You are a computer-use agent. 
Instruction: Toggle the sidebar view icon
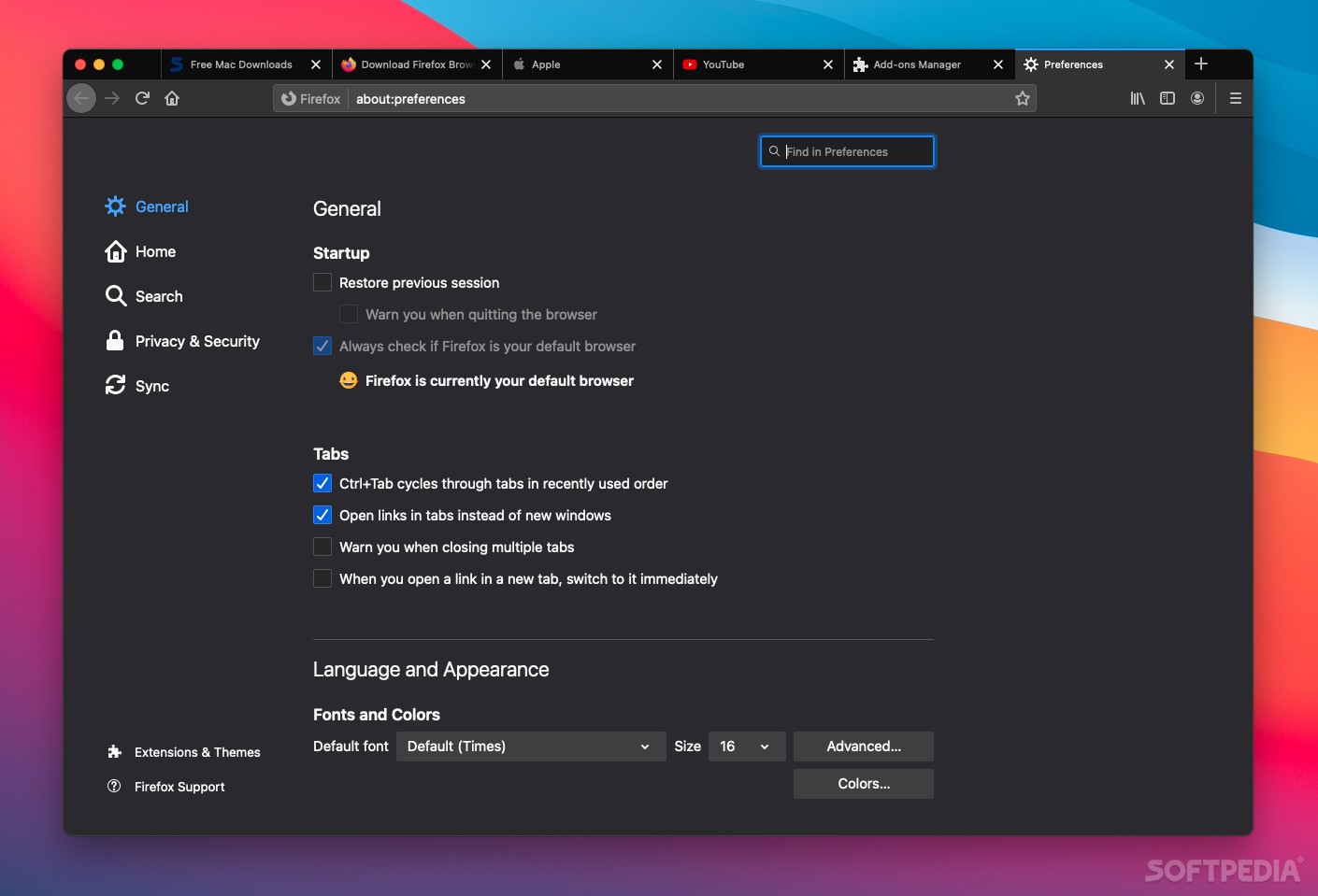[1168, 98]
